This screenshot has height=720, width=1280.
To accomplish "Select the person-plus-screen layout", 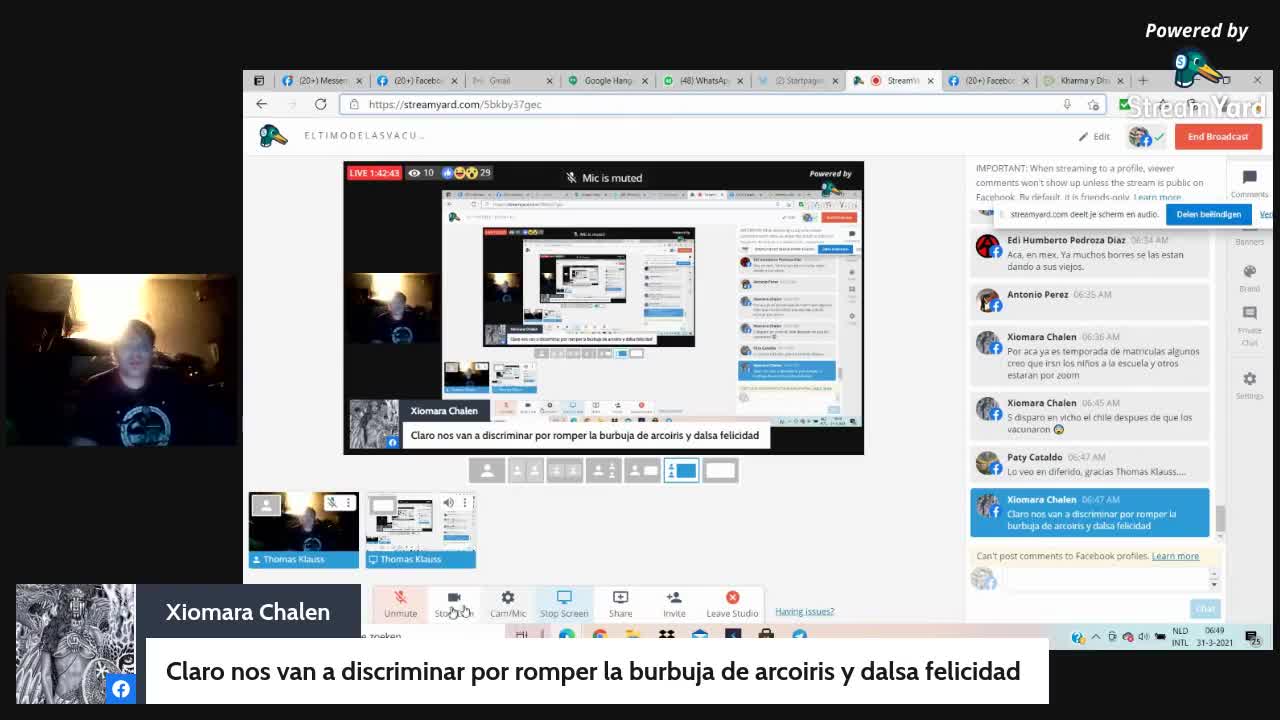I will pos(642,470).
